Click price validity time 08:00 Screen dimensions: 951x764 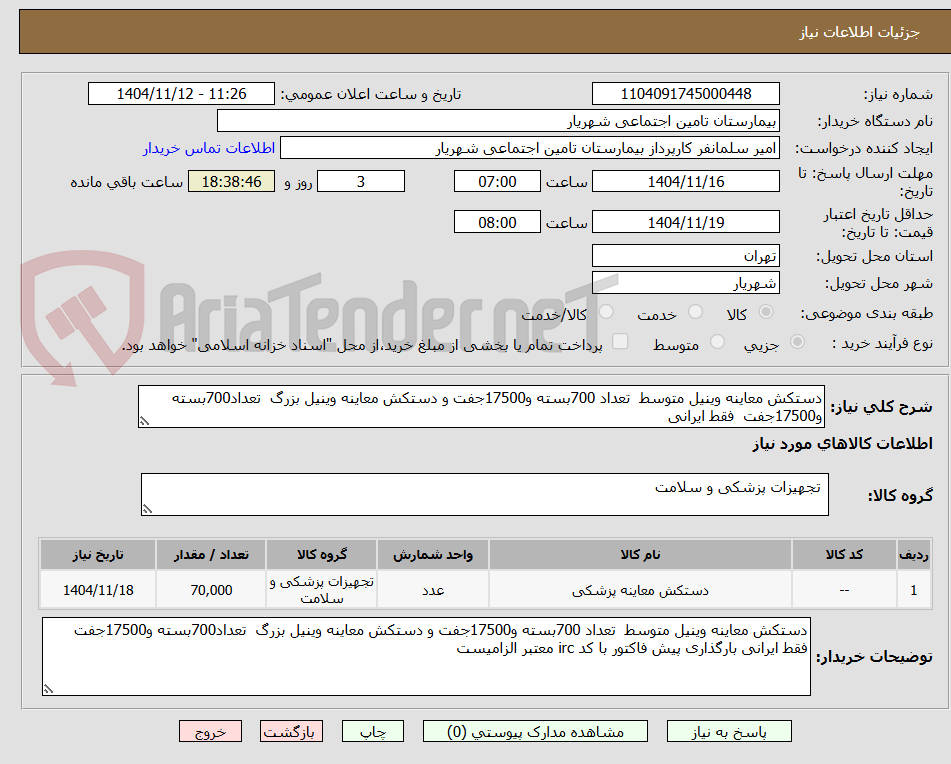[x=497, y=222]
